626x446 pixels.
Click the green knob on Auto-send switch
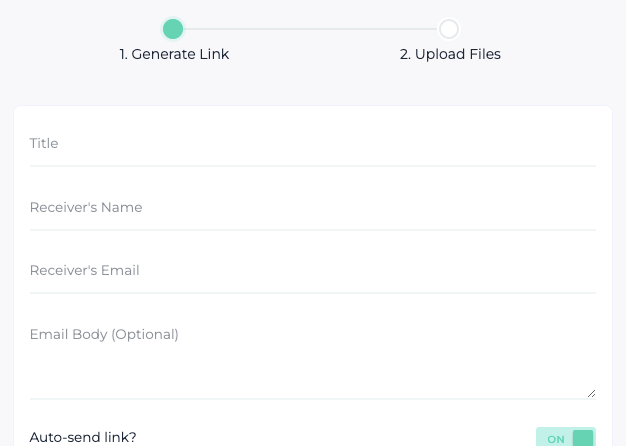[583, 438]
